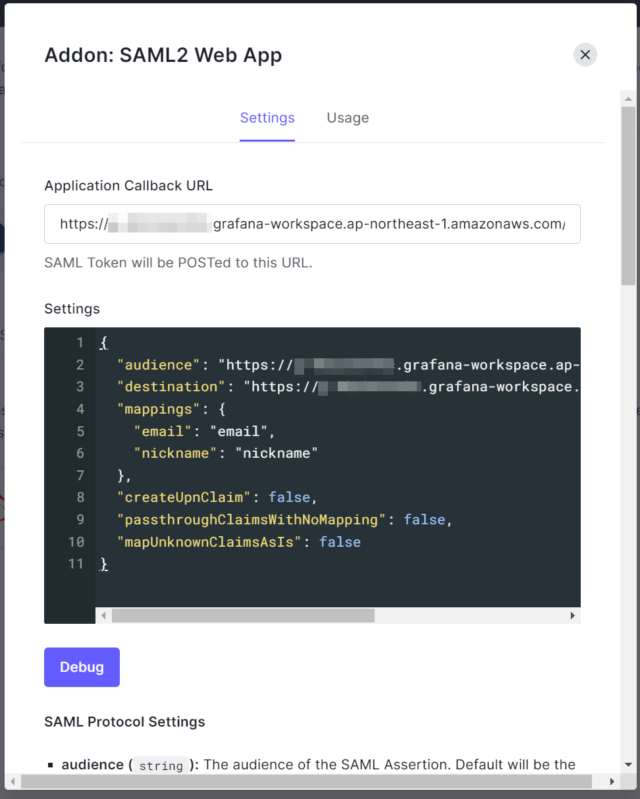Image resolution: width=640 pixels, height=799 pixels.
Task: Switch to the Usage tab
Action: coord(348,118)
